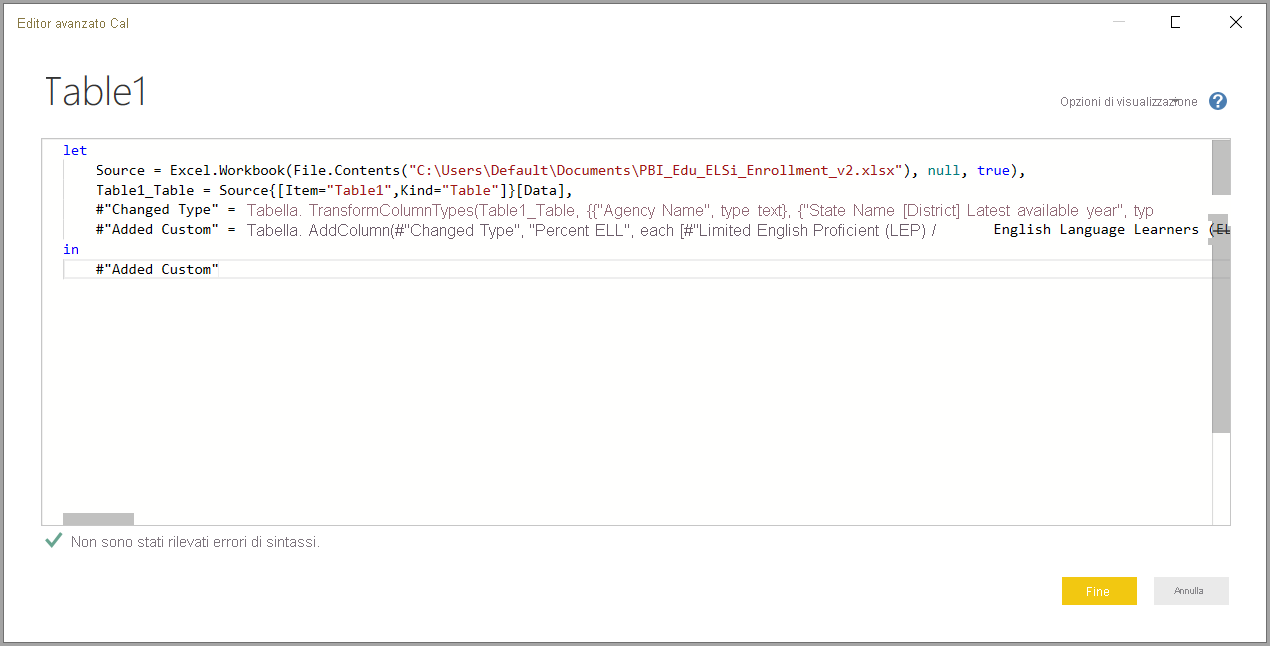Open the help question mark icon

click(1217, 101)
